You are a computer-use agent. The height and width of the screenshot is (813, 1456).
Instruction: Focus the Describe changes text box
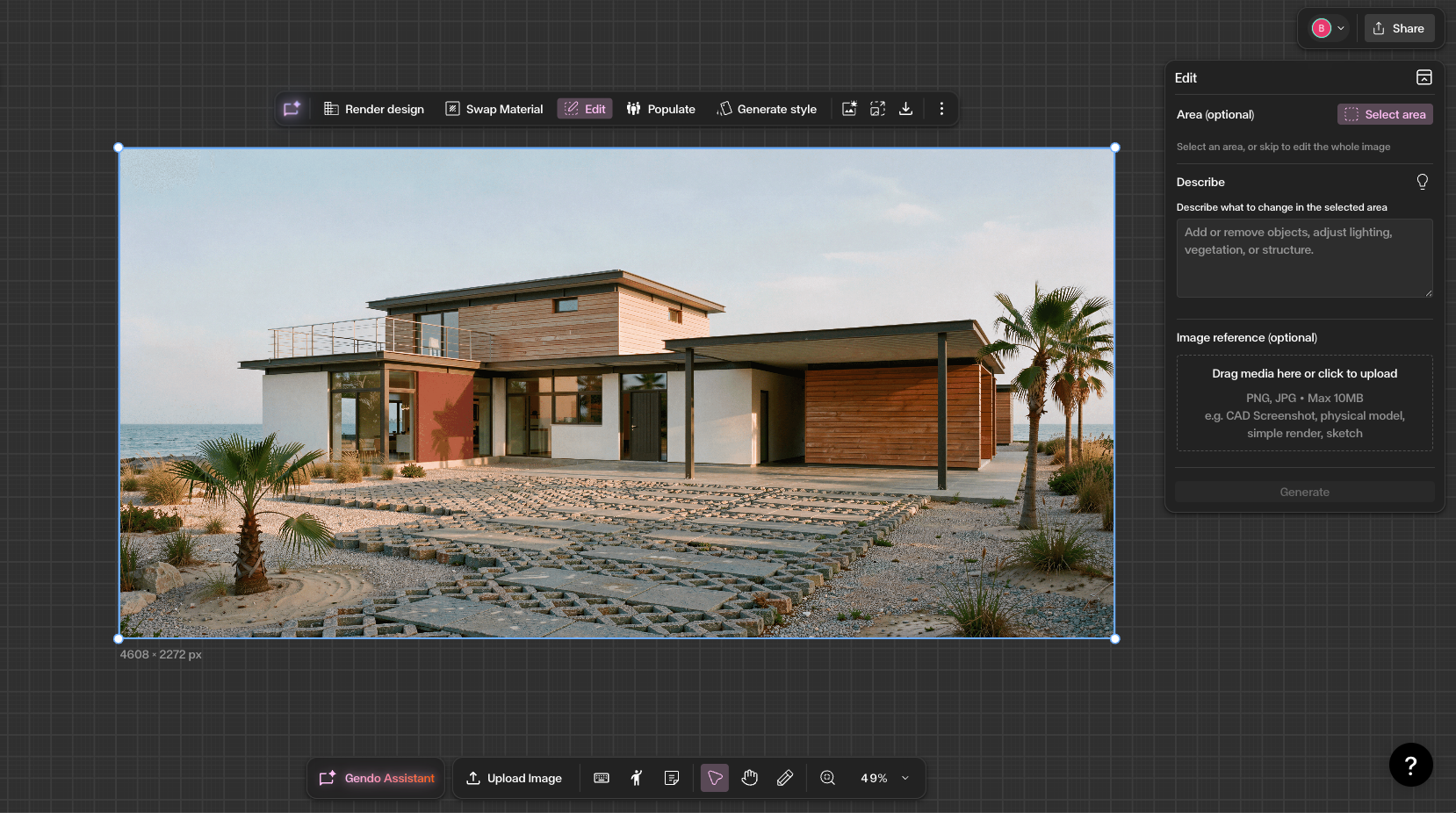point(1305,258)
